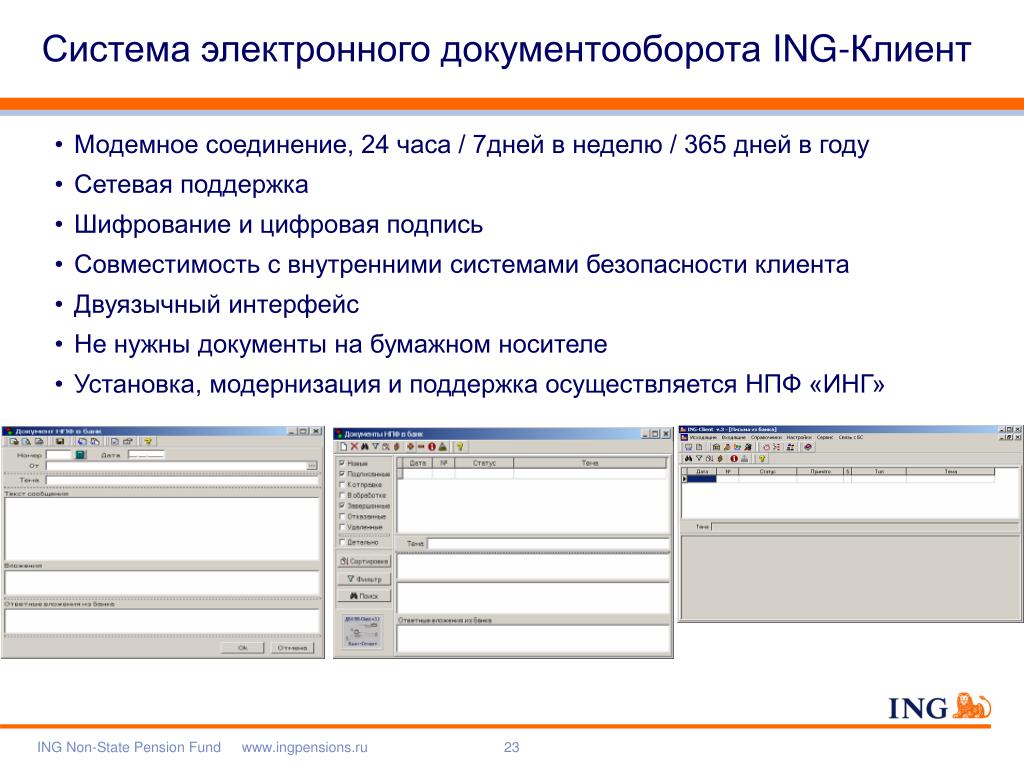The height and width of the screenshot is (768, 1024).
Task: Click the new document icon in Документы НПФ window
Action: coord(344,447)
